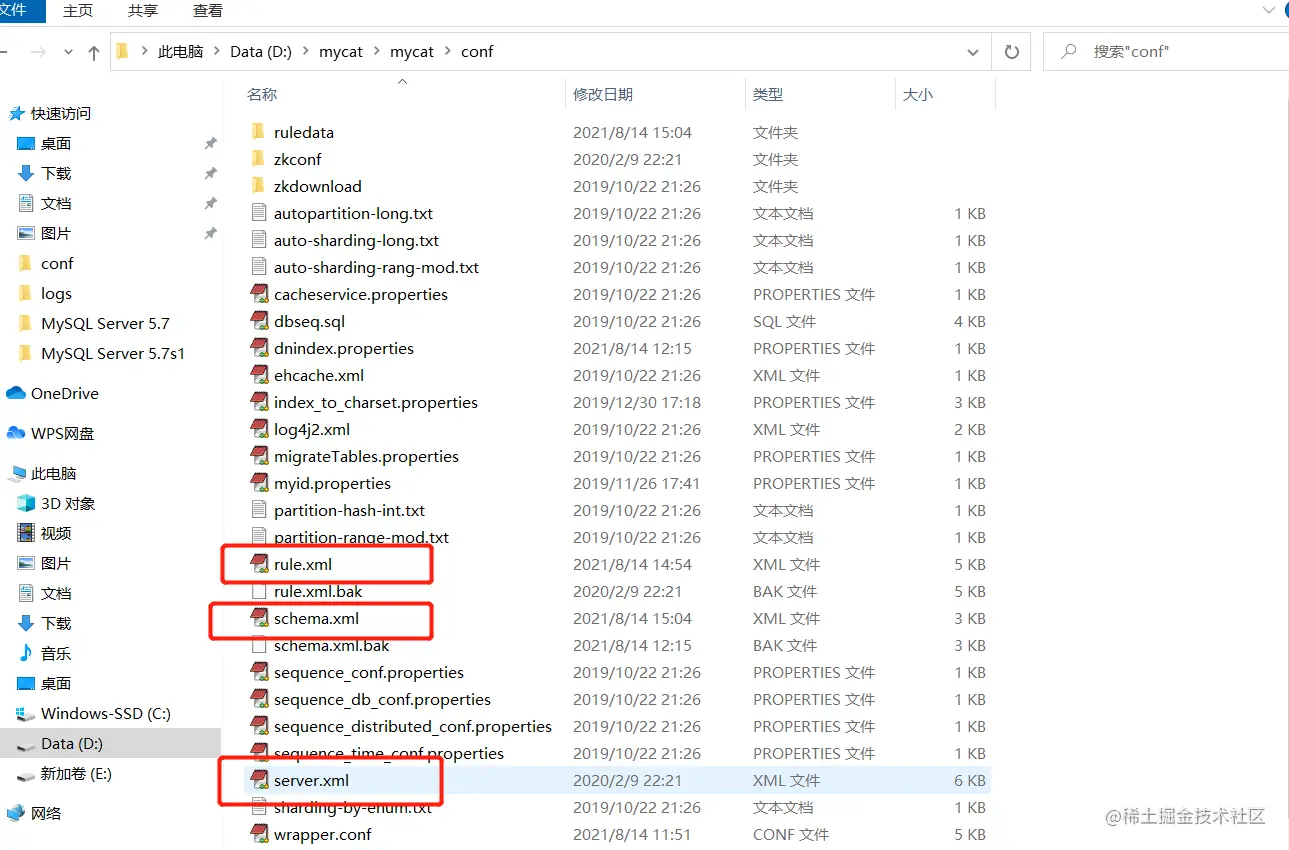Select 快速访问 in the navigation pane
Image resolution: width=1289 pixels, height=850 pixels.
coord(61,113)
